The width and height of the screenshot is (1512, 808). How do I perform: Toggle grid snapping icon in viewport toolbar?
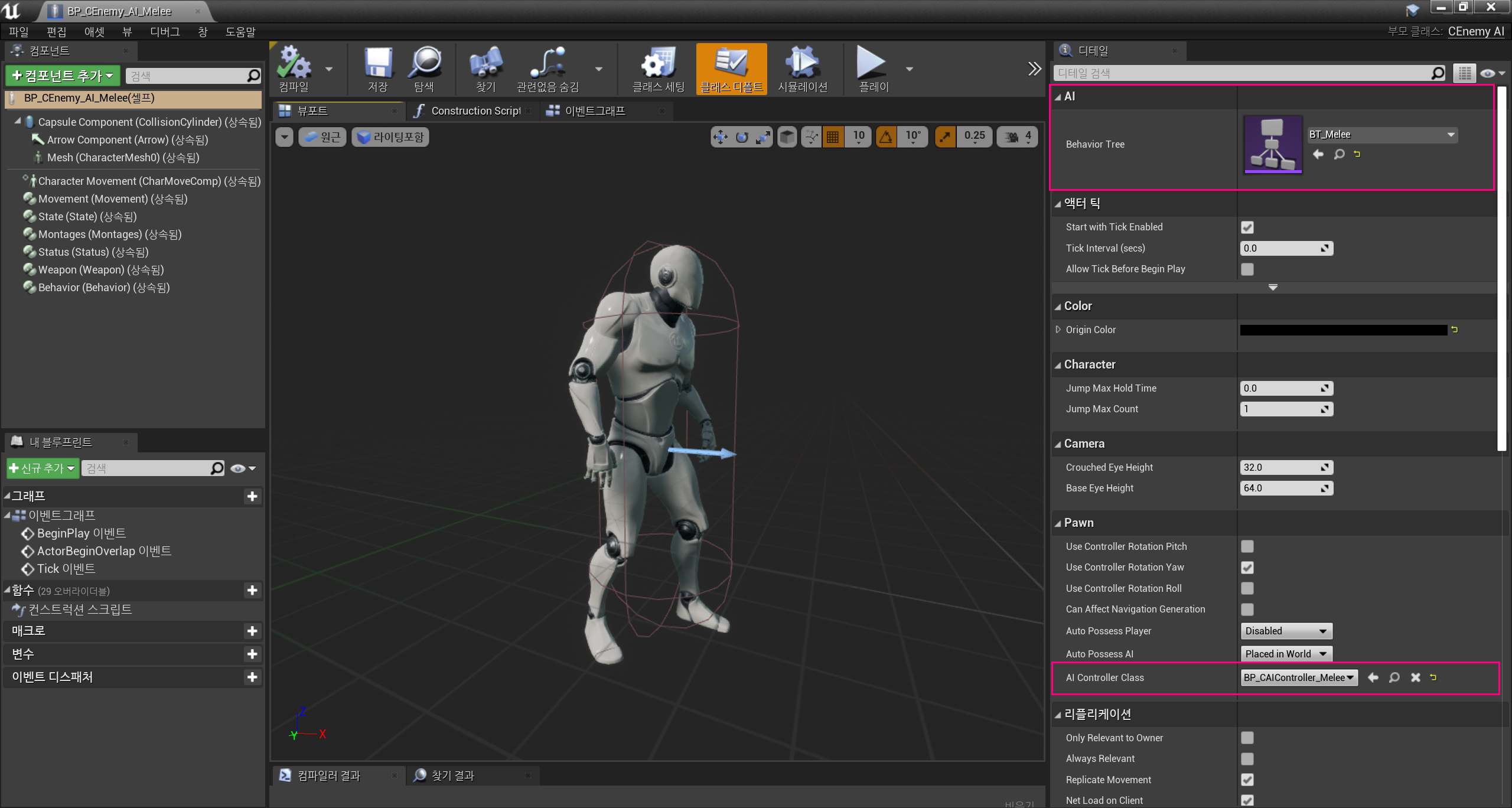pyautogui.click(x=833, y=137)
